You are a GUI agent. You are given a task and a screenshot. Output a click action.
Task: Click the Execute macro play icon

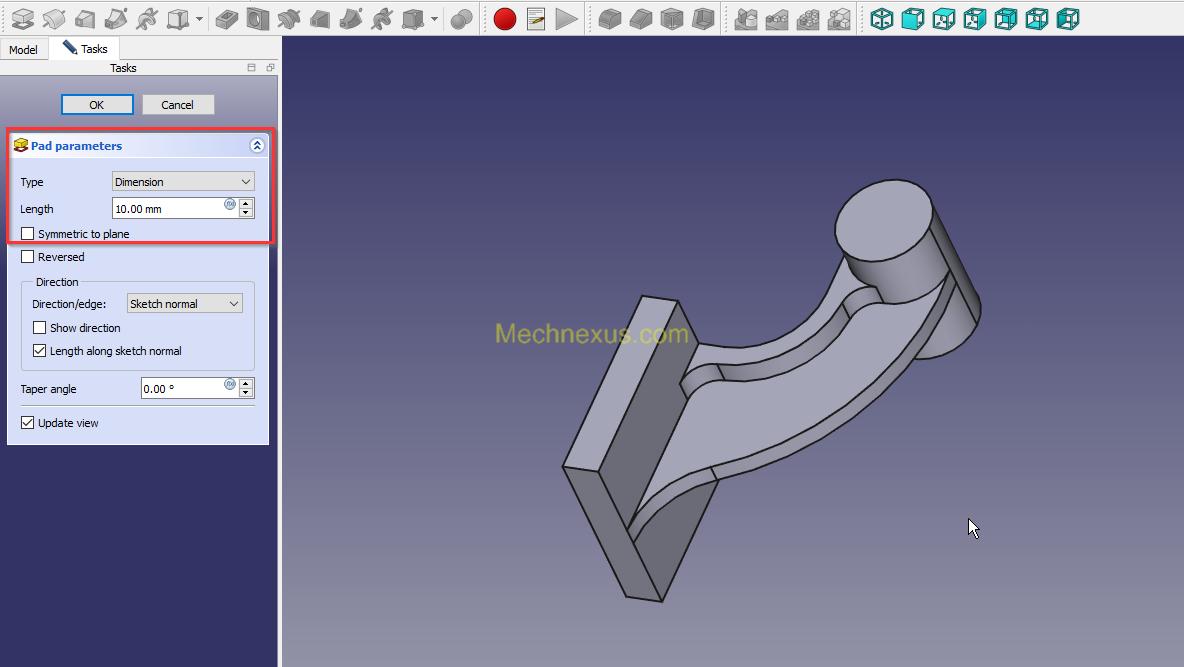point(567,19)
